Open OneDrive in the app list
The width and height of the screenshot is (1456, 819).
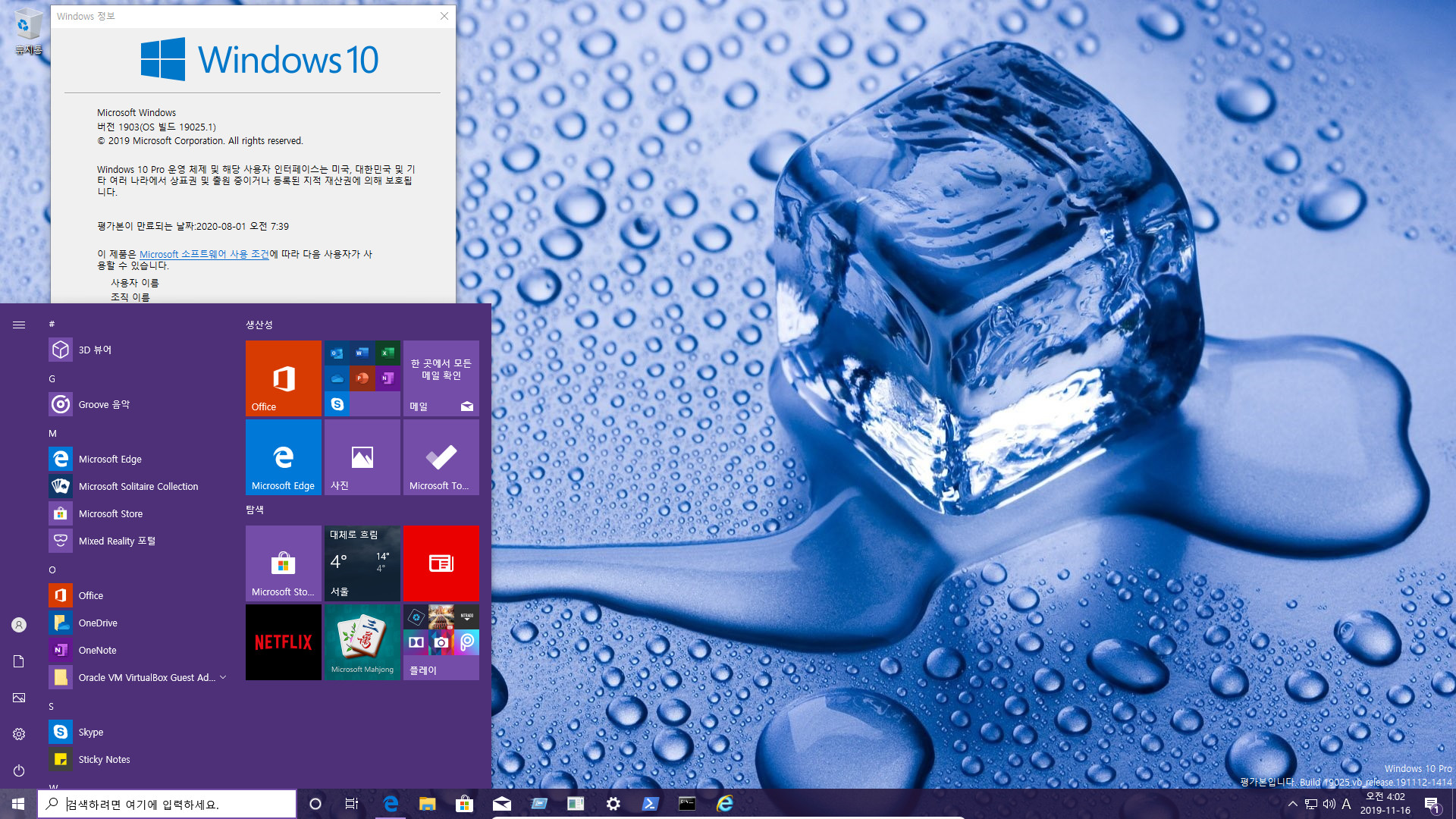click(138, 623)
